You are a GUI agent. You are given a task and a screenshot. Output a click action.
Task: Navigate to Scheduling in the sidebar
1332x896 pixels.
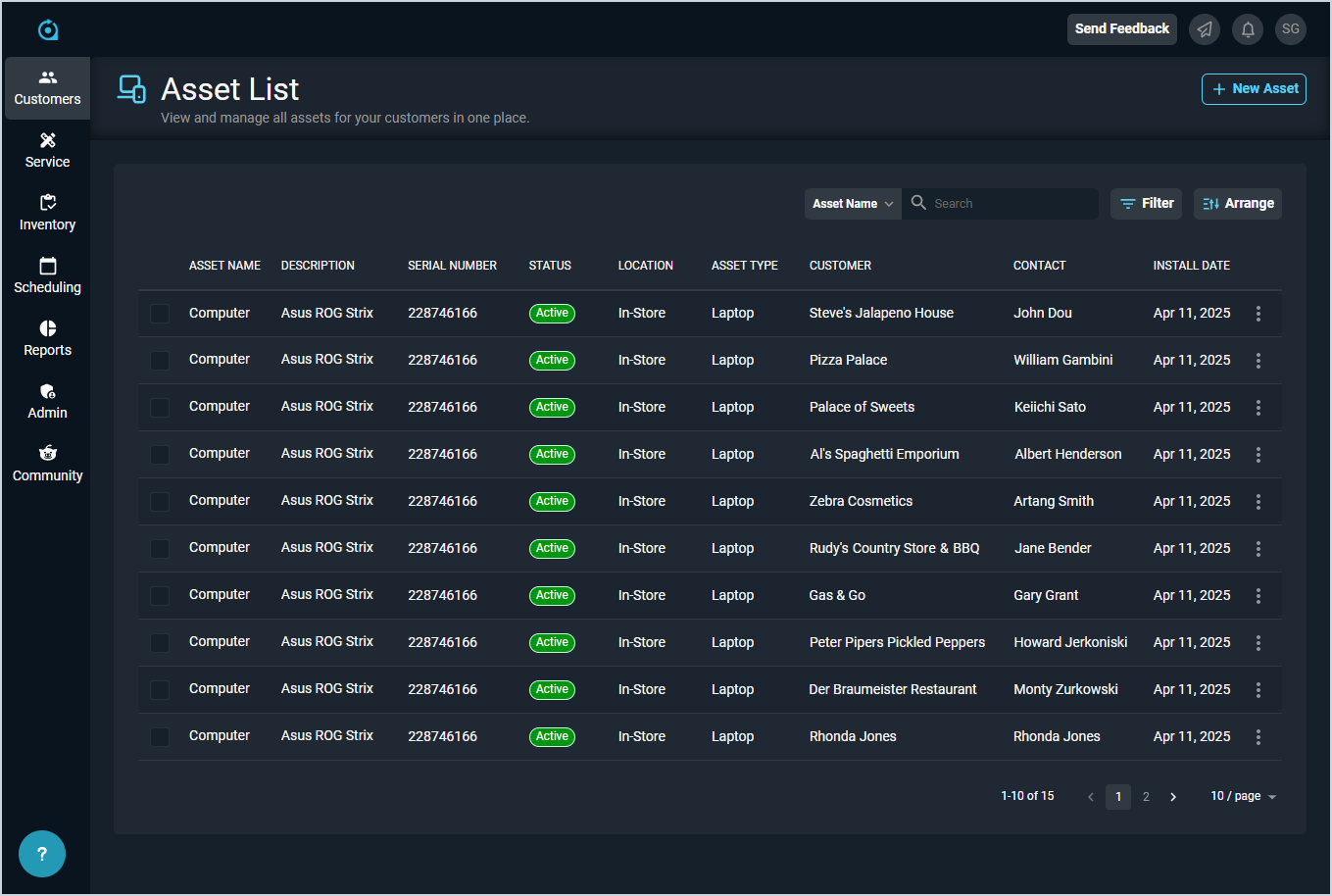coord(47,275)
